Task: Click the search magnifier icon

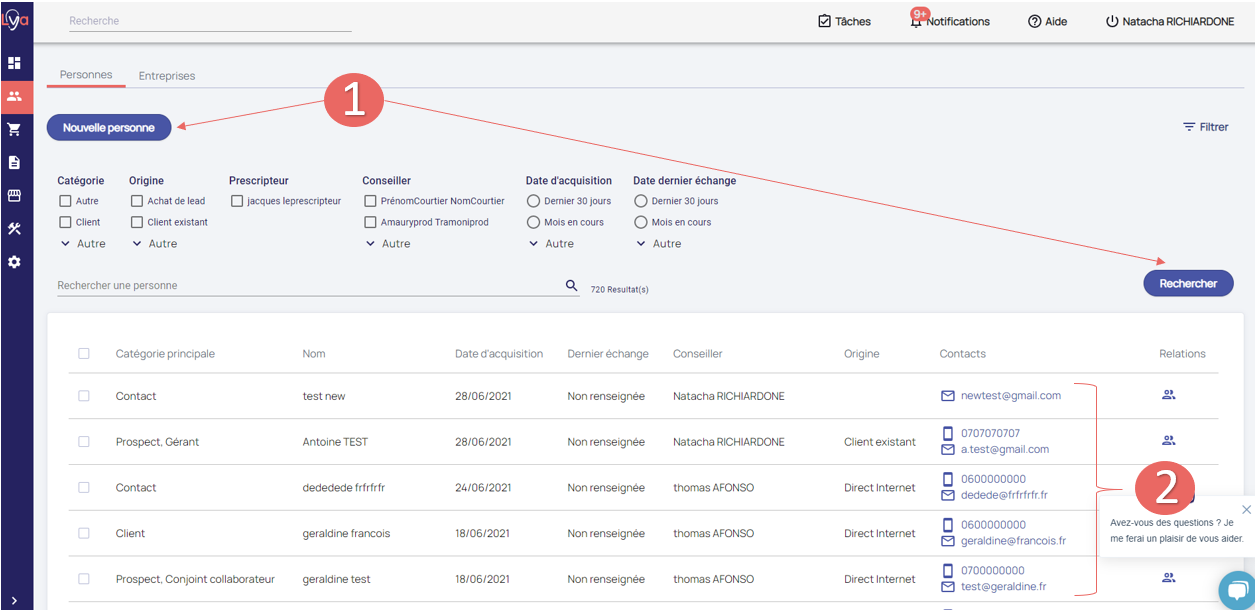Action: coord(572,286)
